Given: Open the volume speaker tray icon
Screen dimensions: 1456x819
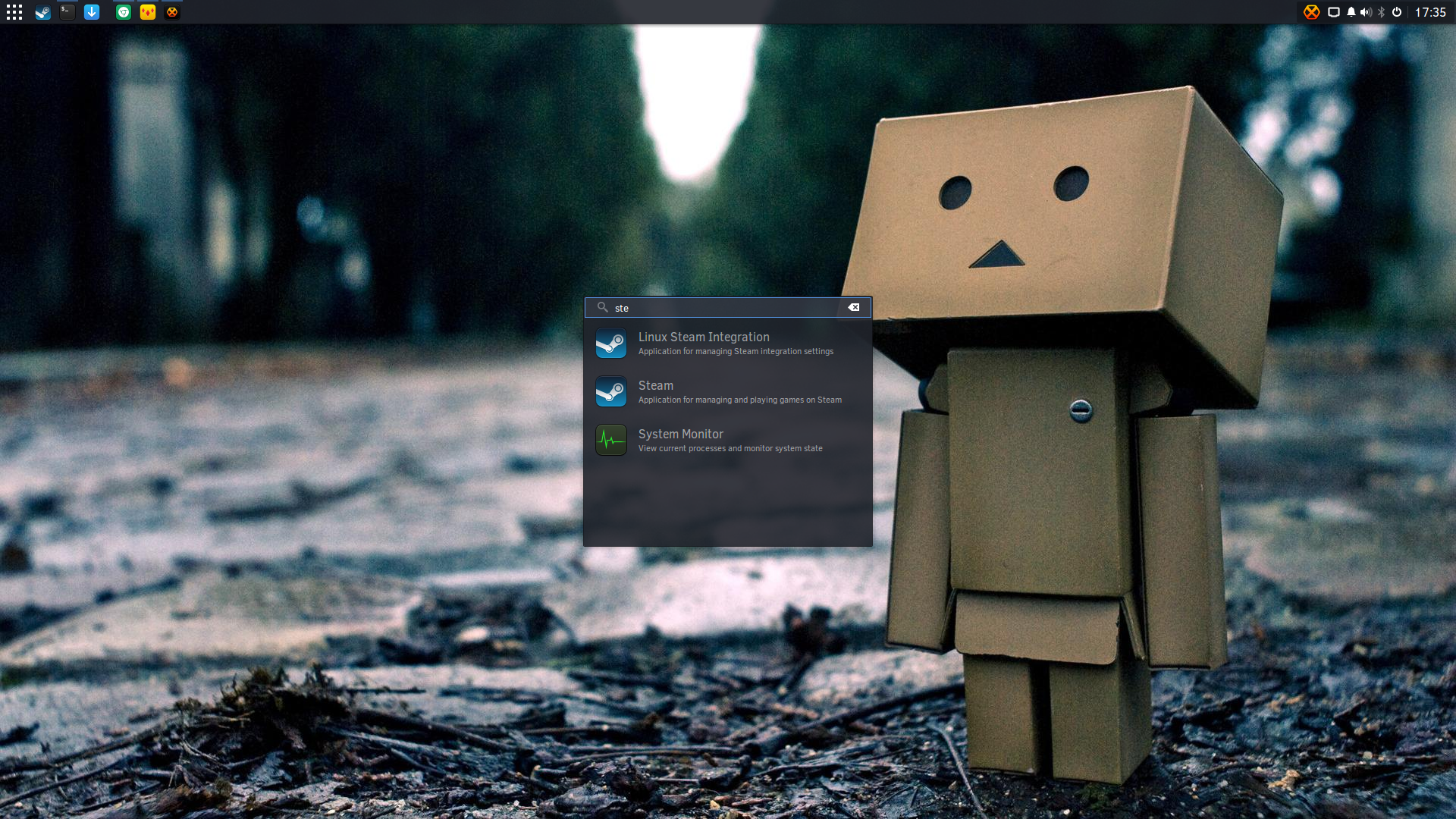Looking at the screenshot, I should click(x=1366, y=12).
